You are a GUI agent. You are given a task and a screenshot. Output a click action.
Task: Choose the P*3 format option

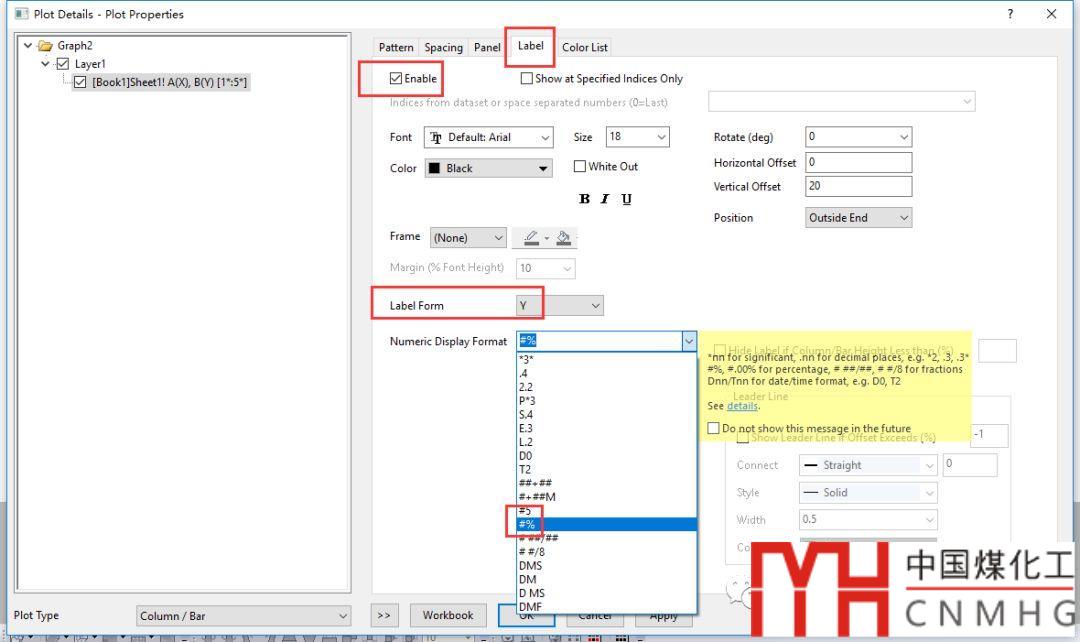pyautogui.click(x=607, y=401)
